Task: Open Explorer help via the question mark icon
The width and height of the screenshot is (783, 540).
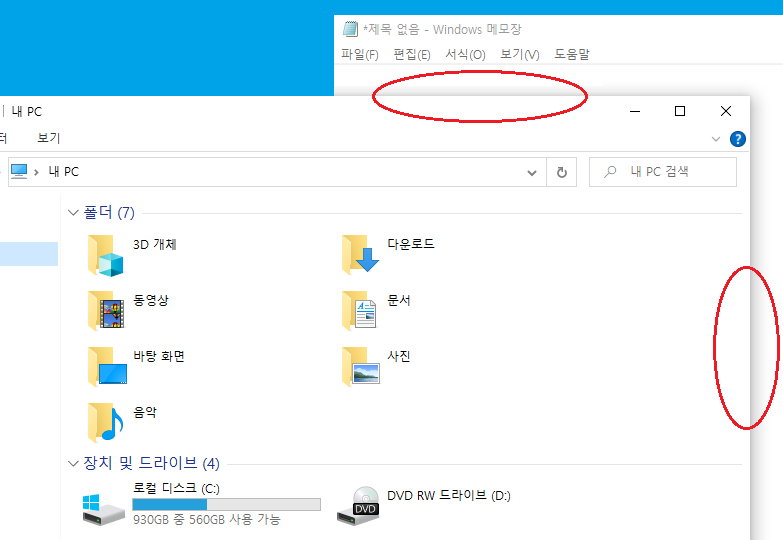Action: [x=738, y=139]
